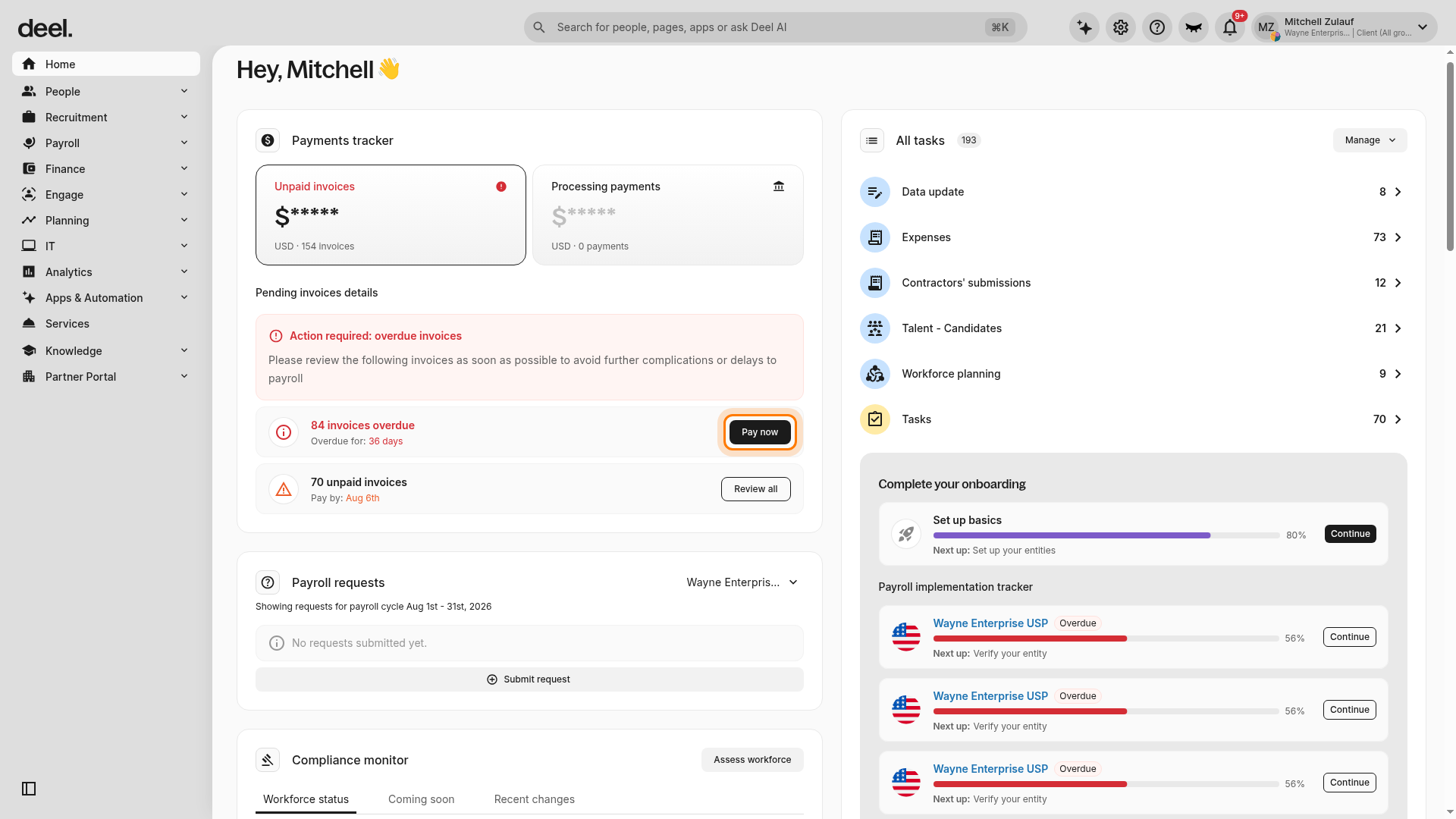Click 'Aug 6th' pay-by date
Image resolution: width=1456 pixels, height=819 pixels.
(x=362, y=498)
